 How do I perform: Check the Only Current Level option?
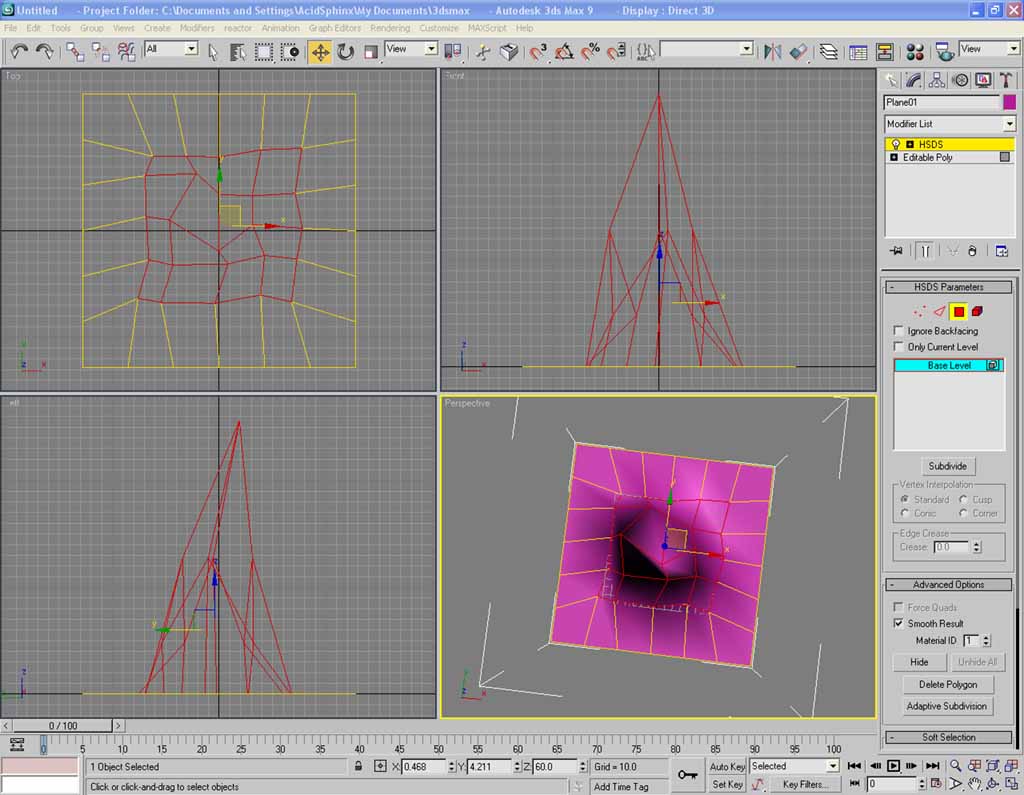point(899,347)
